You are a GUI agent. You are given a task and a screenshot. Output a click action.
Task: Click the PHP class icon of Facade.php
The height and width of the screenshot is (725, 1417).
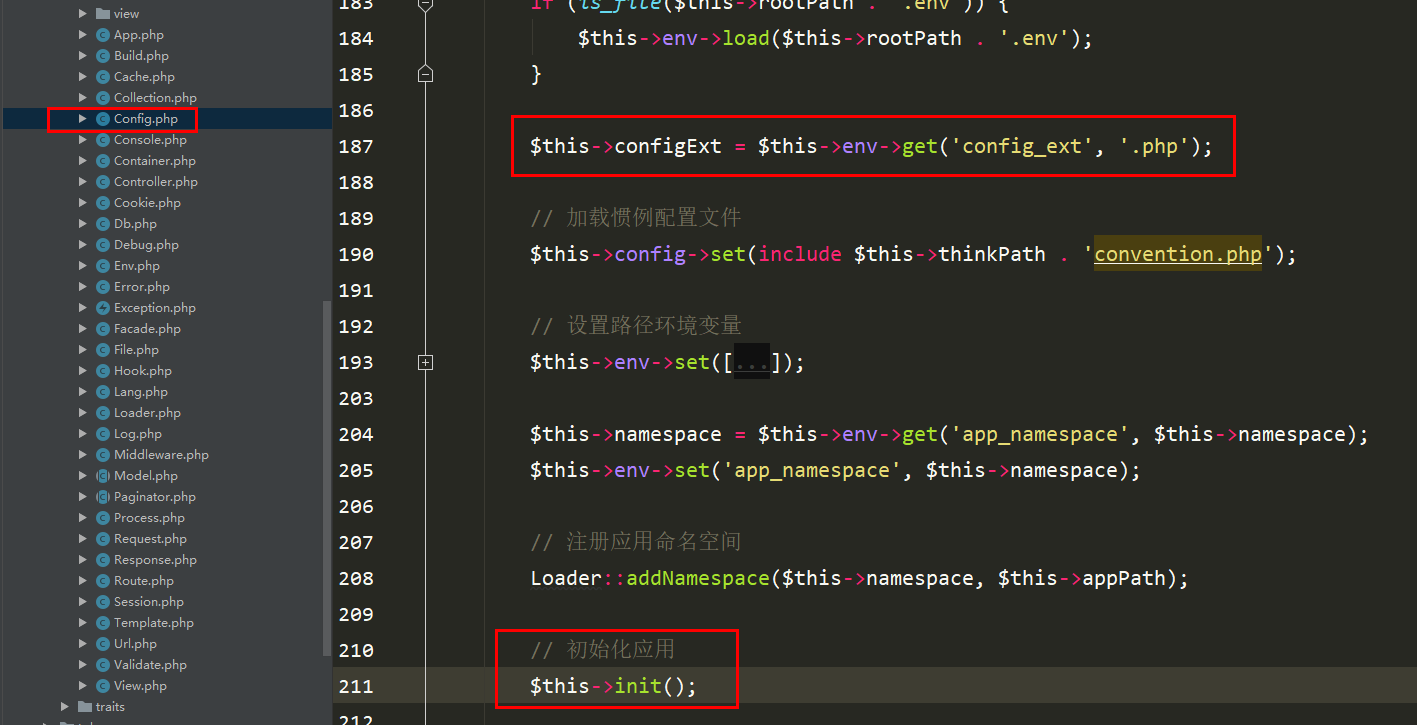click(103, 329)
